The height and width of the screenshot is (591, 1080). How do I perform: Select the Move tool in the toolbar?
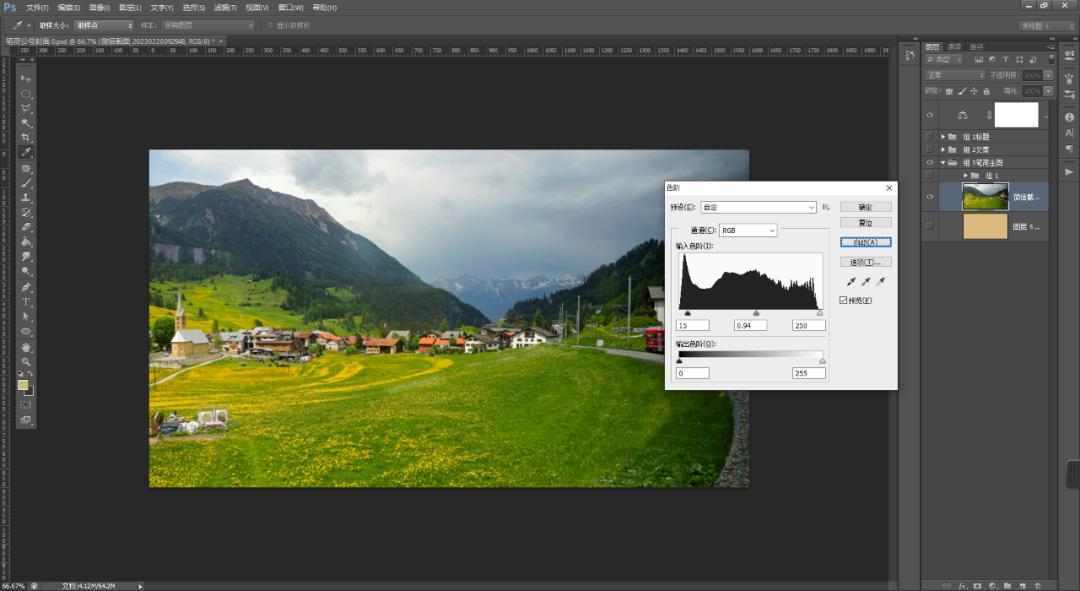(26, 78)
